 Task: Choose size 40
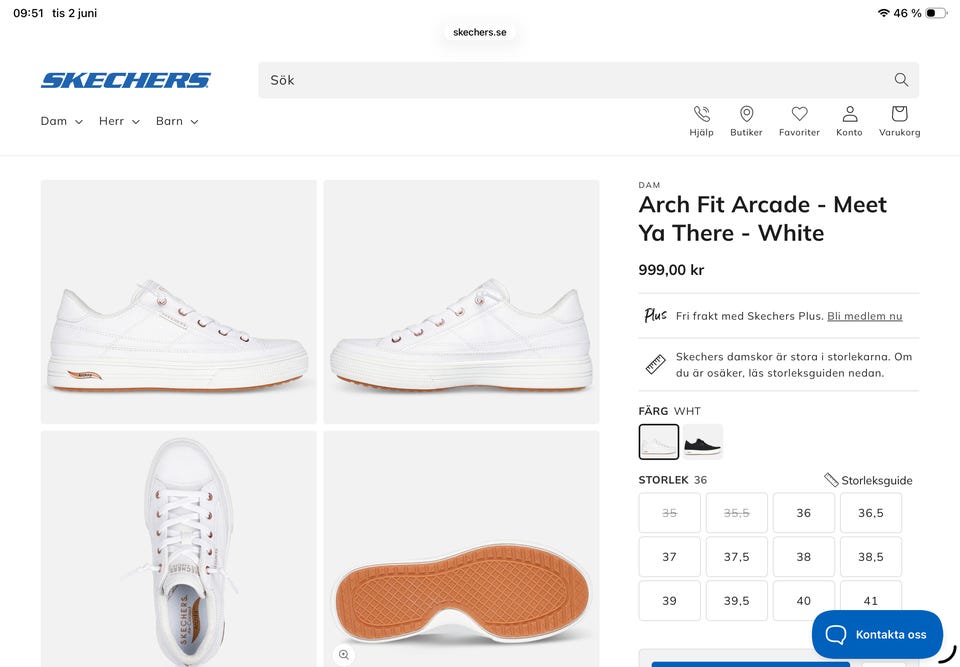coord(803,601)
